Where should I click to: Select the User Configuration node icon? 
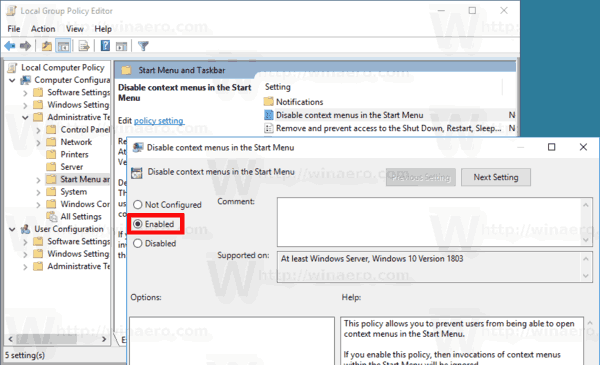[26, 229]
